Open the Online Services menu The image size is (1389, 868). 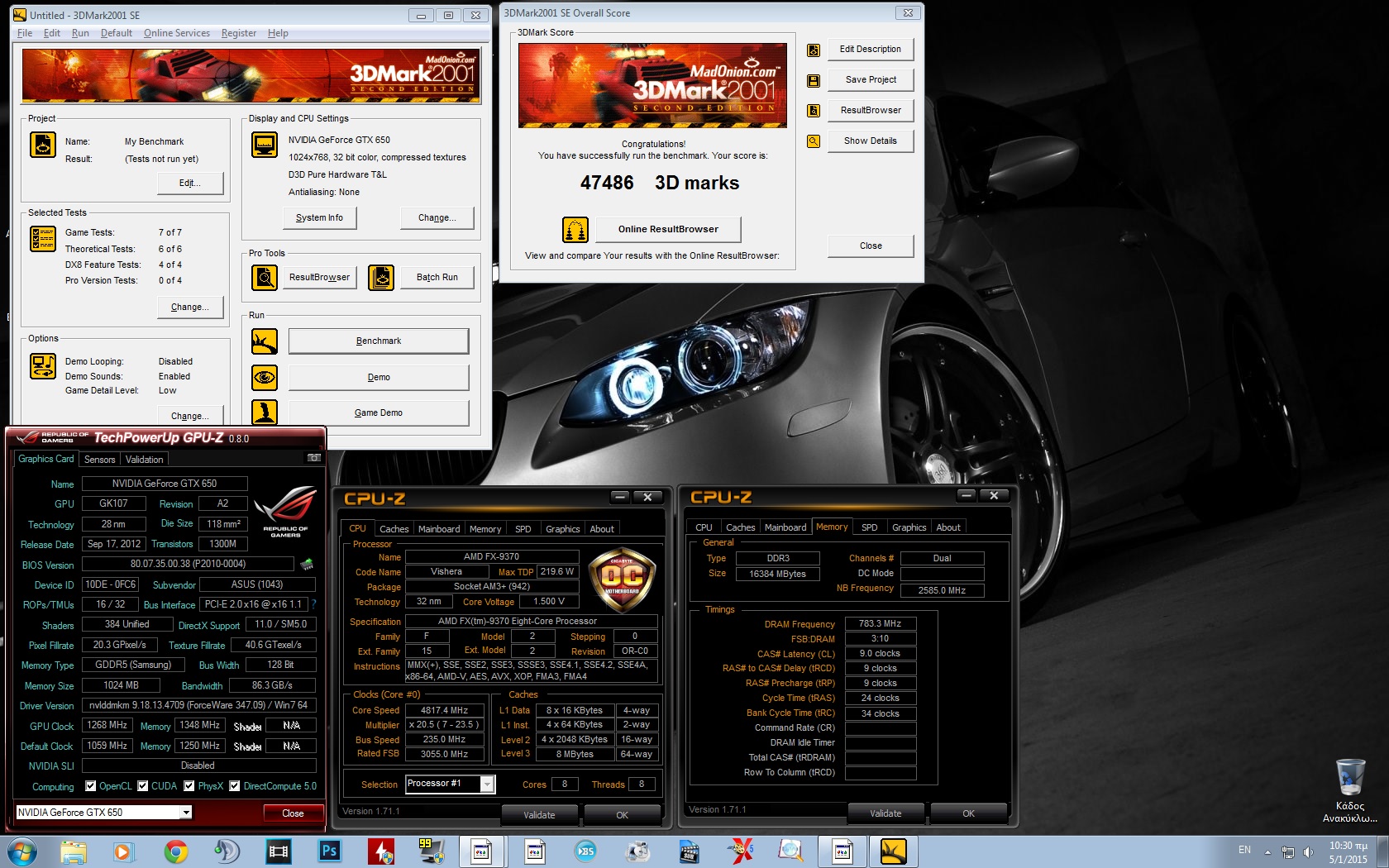point(177,33)
